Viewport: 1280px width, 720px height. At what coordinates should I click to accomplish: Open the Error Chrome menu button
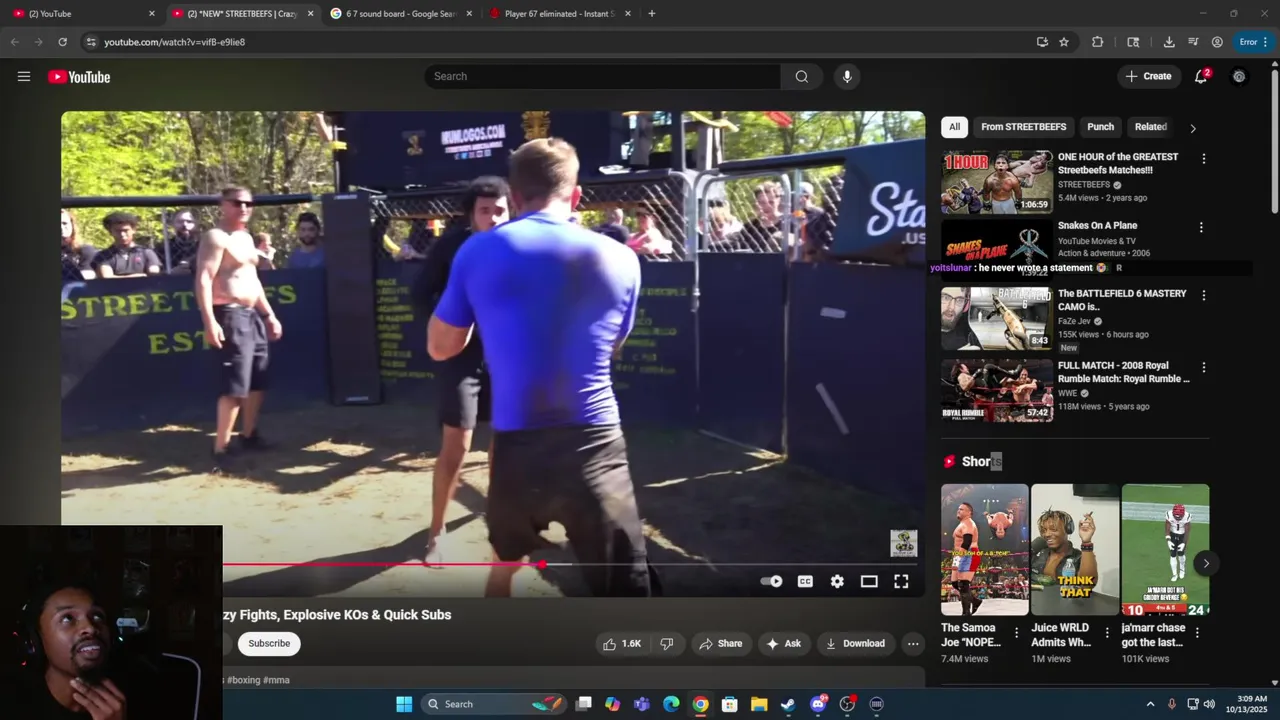pos(1253,42)
